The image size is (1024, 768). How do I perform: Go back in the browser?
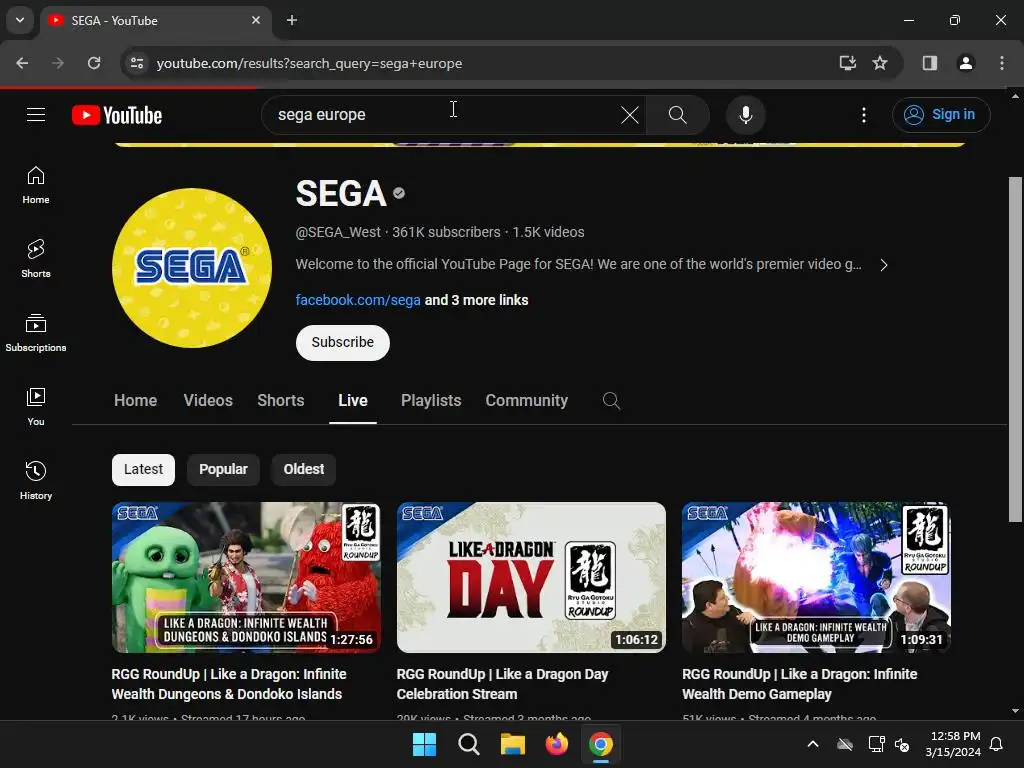[22, 63]
